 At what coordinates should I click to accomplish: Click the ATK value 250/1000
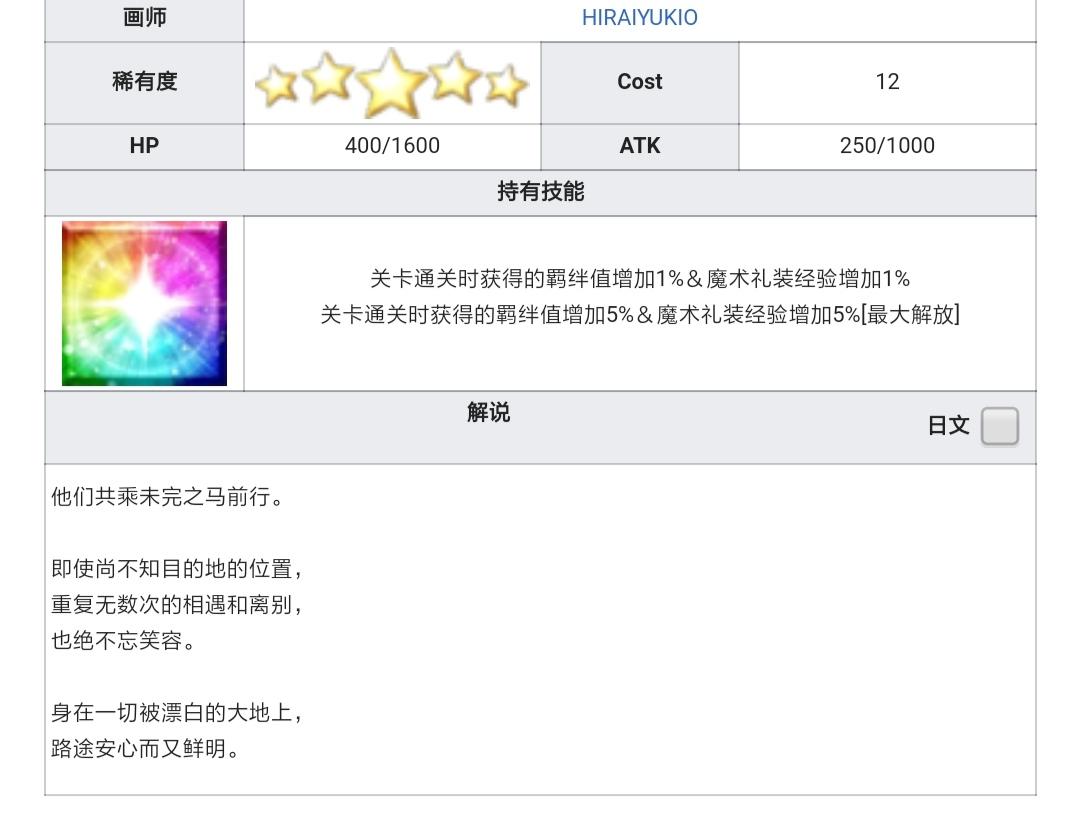887,146
